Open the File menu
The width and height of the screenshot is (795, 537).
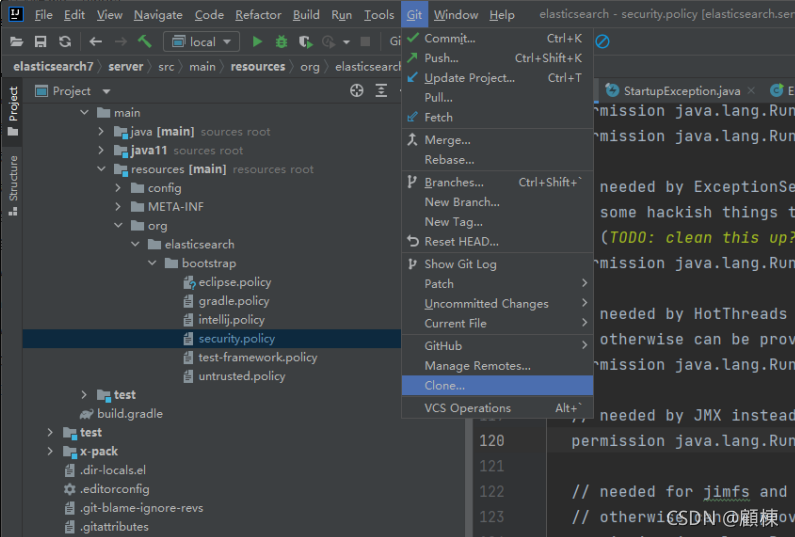[x=44, y=15]
